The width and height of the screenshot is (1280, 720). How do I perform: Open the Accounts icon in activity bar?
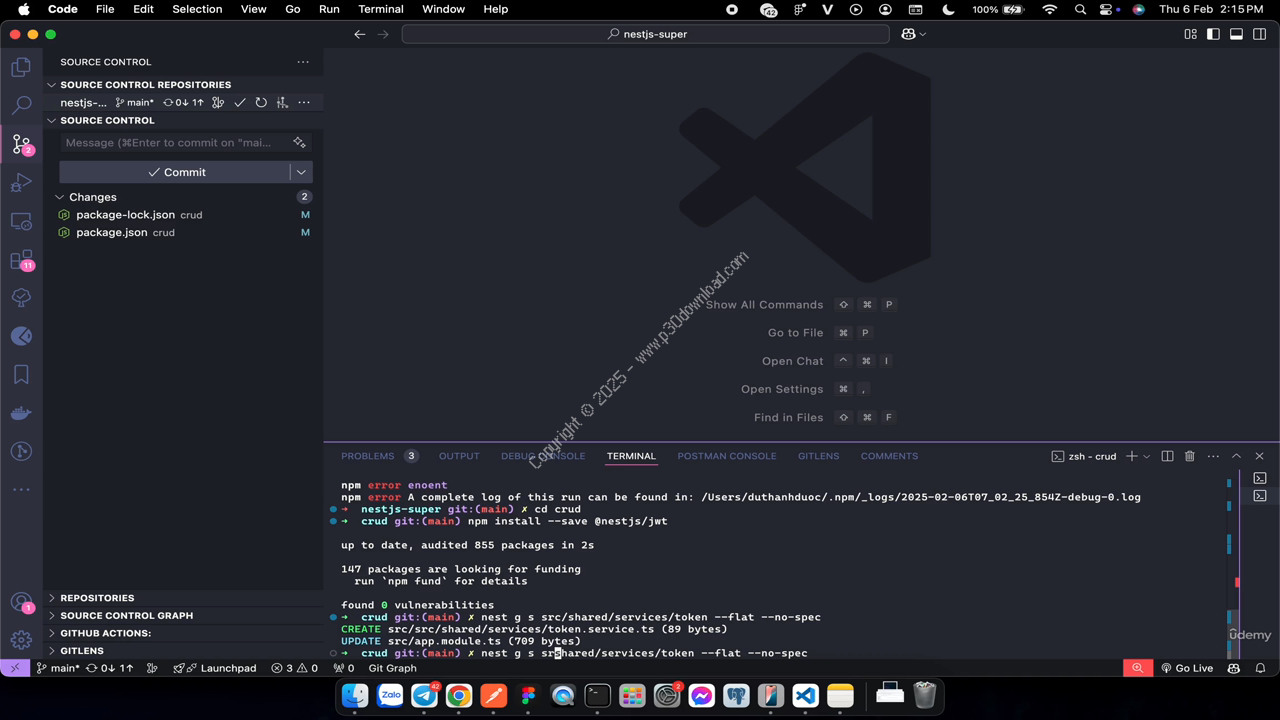coord(21,603)
